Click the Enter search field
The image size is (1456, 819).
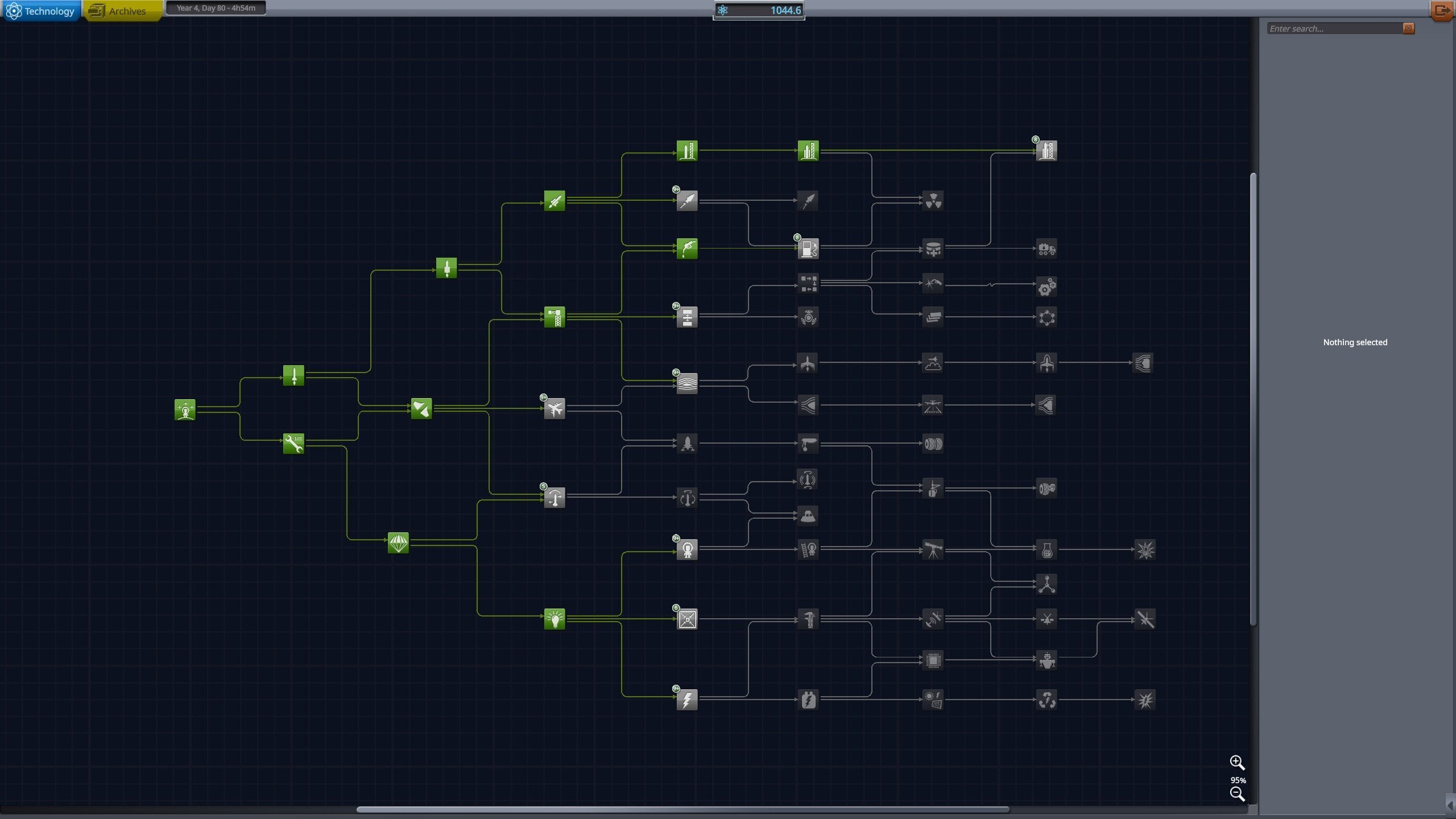click(1334, 28)
